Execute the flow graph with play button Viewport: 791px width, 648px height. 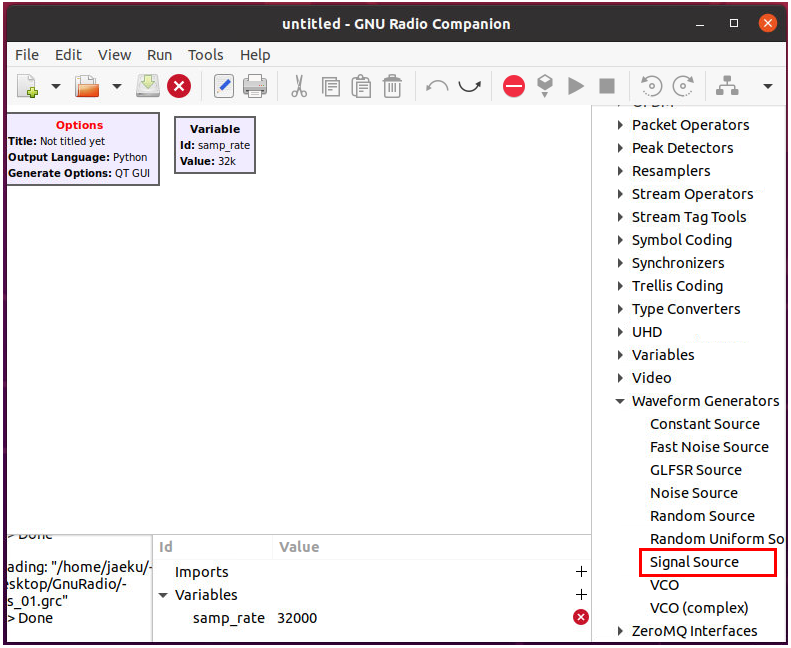576,86
